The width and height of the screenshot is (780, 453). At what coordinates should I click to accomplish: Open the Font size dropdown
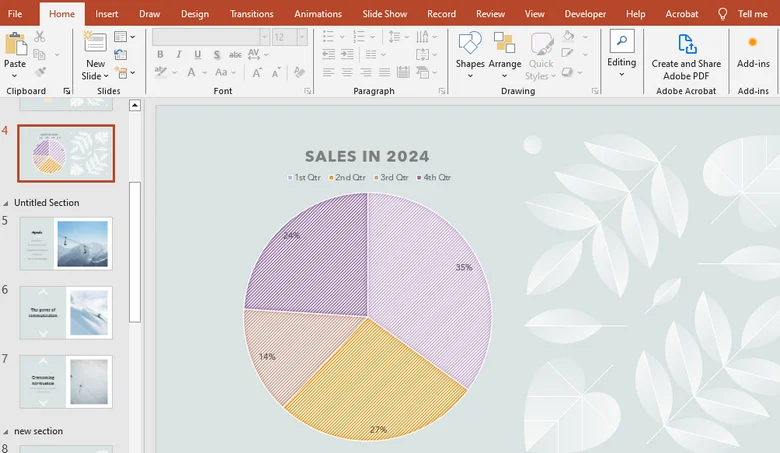pyautogui.click(x=301, y=37)
